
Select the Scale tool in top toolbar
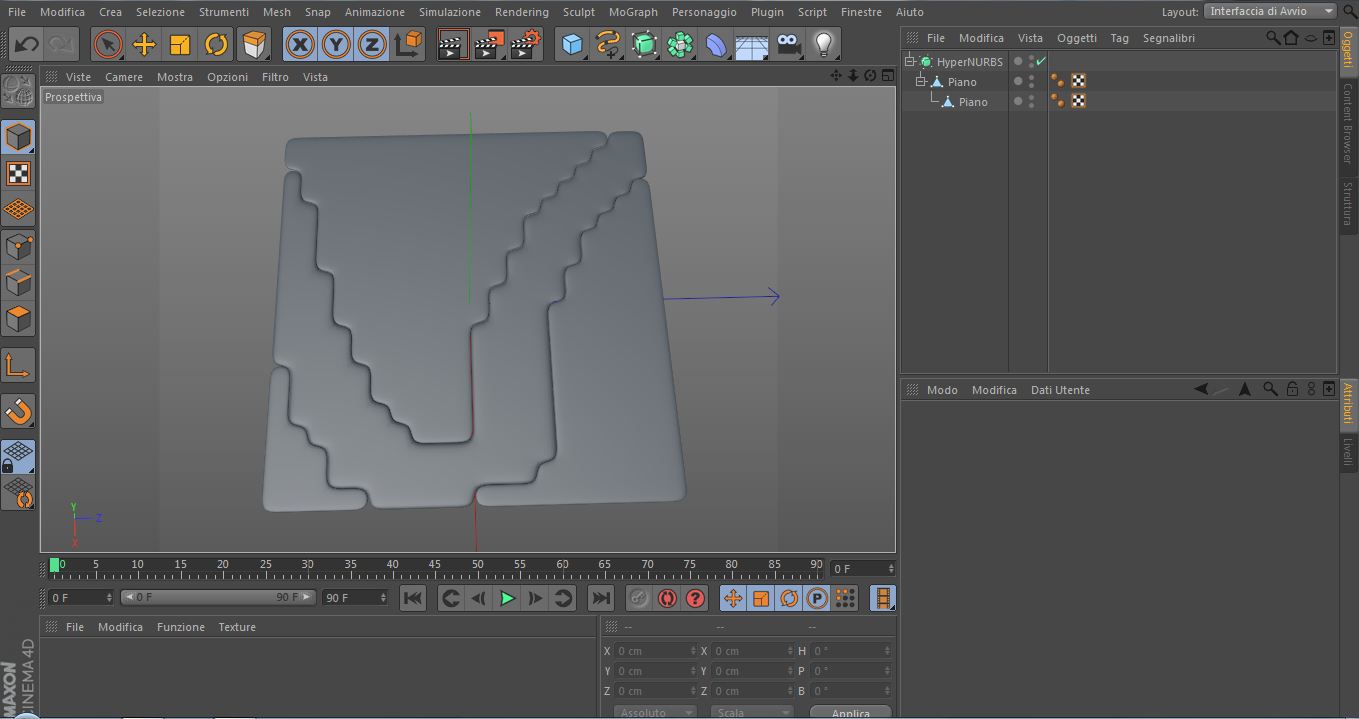click(x=180, y=45)
